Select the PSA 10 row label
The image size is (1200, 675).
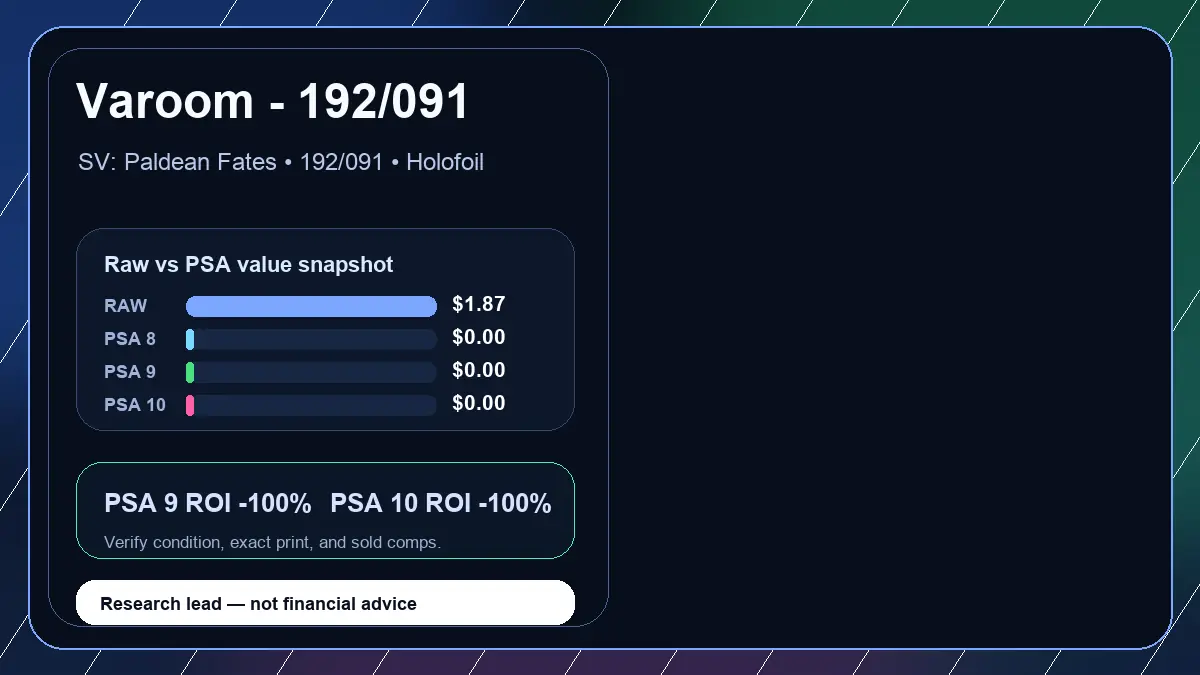135,405
